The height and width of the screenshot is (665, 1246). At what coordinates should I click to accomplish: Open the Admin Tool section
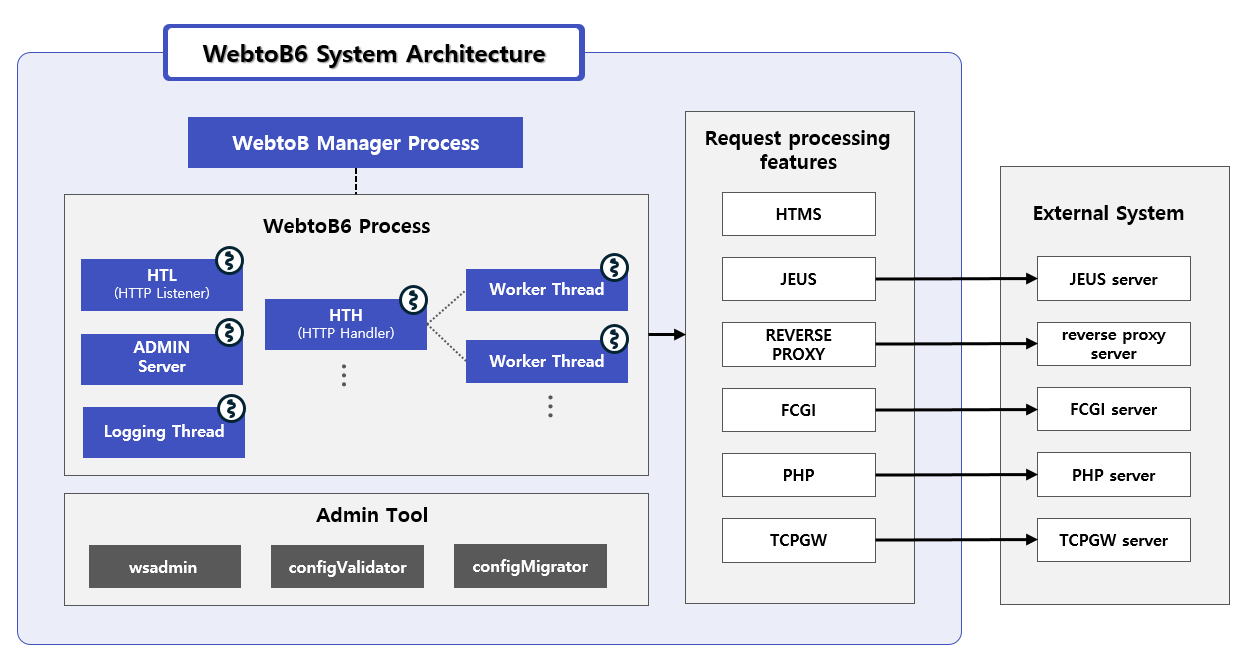370,515
